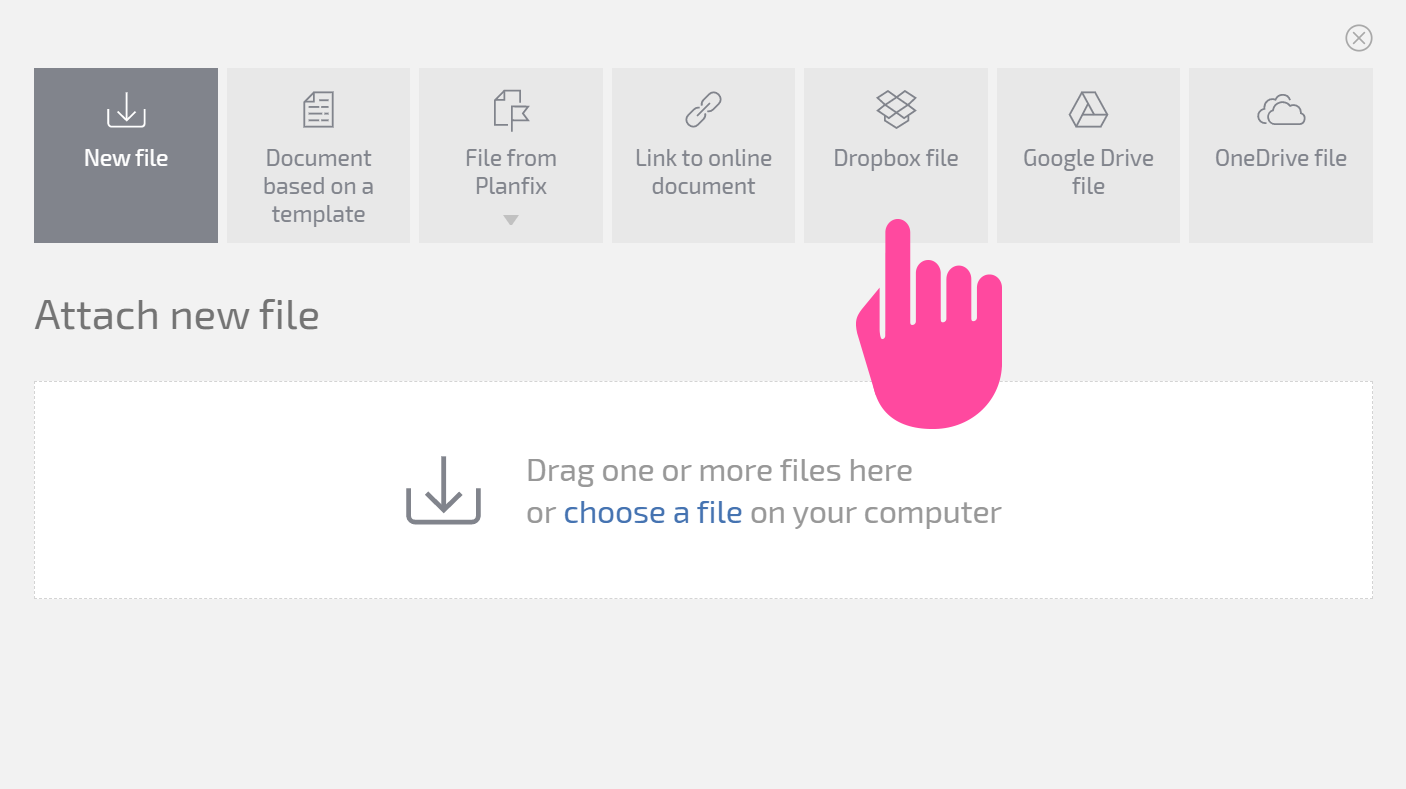This screenshot has height=789, width=1406.
Task: Click the Dropbox logo icon
Action: (896, 110)
